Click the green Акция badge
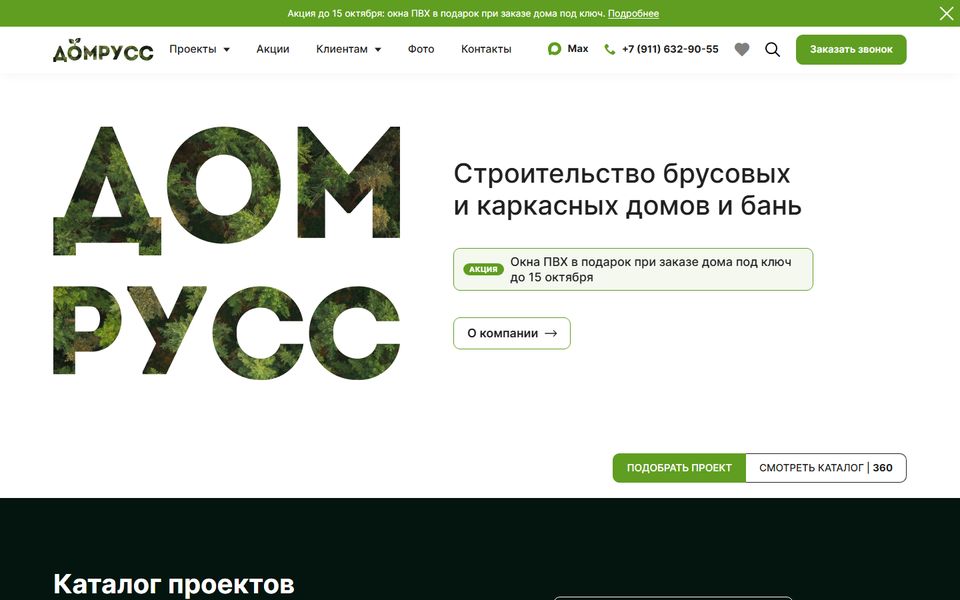Screen dimensions: 960x600 click(483, 269)
